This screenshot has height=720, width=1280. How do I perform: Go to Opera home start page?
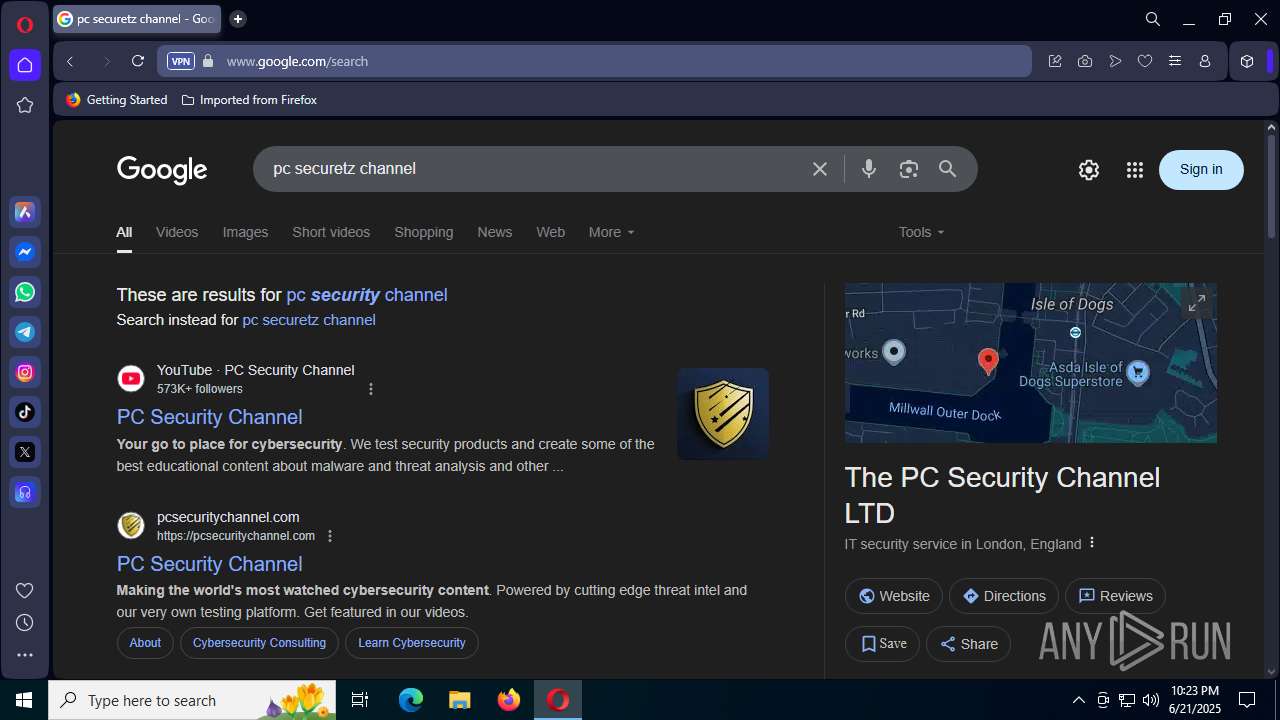[25, 65]
